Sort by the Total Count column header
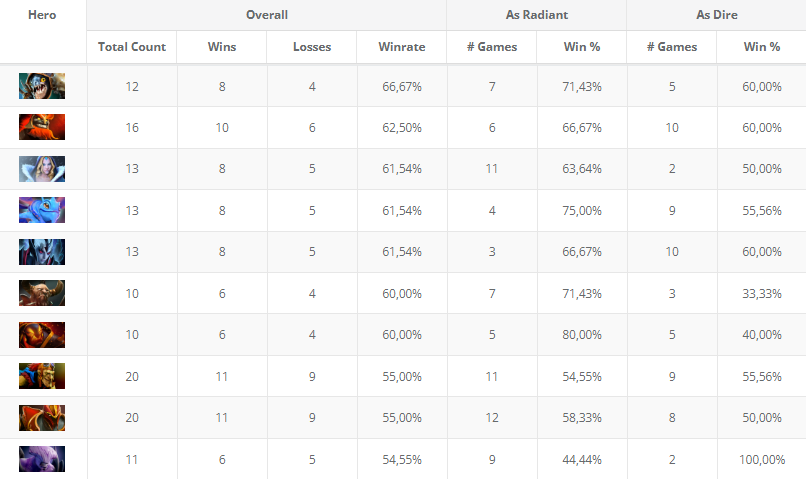 tap(132, 47)
